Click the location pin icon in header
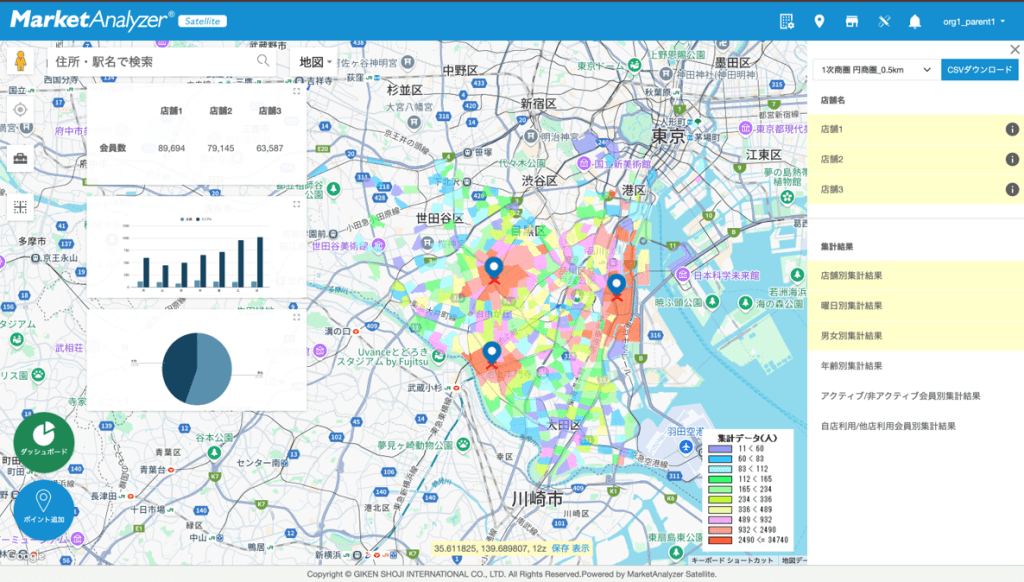The image size is (1024, 582). (819, 22)
